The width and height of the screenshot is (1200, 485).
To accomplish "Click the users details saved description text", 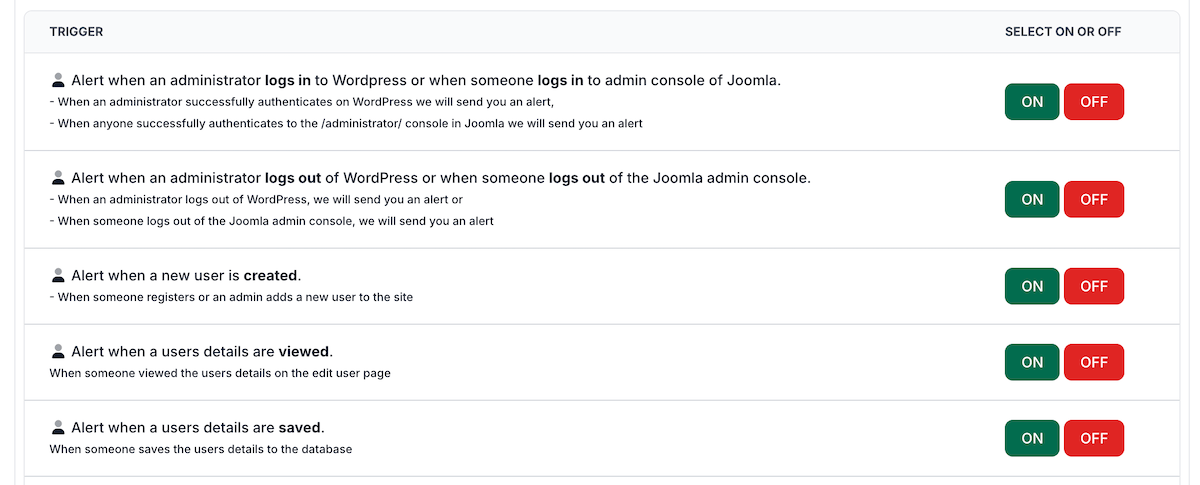I will click(201, 449).
